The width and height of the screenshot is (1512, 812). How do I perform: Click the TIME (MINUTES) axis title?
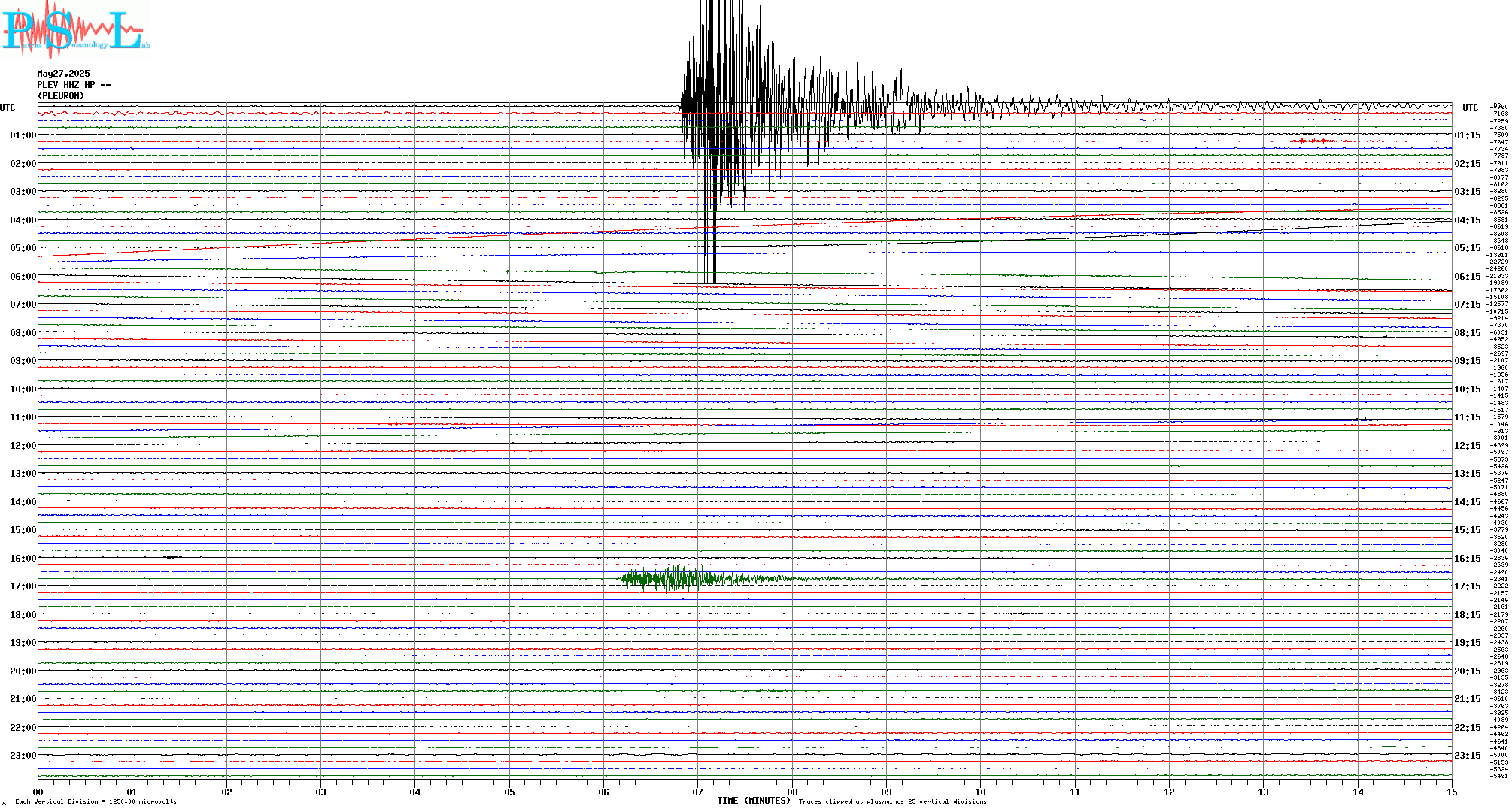tap(754, 801)
